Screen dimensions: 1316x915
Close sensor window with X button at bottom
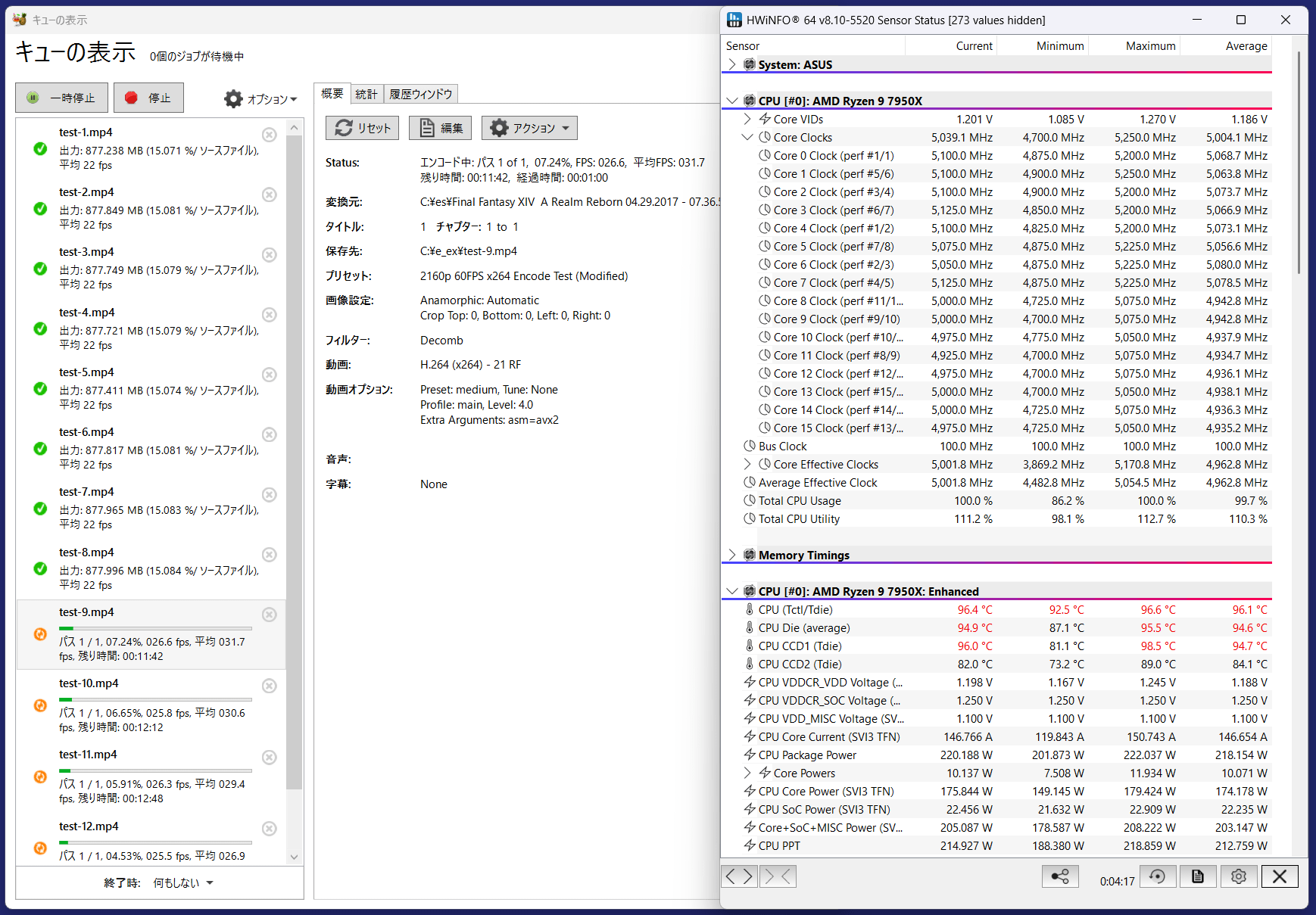point(1280,876)
